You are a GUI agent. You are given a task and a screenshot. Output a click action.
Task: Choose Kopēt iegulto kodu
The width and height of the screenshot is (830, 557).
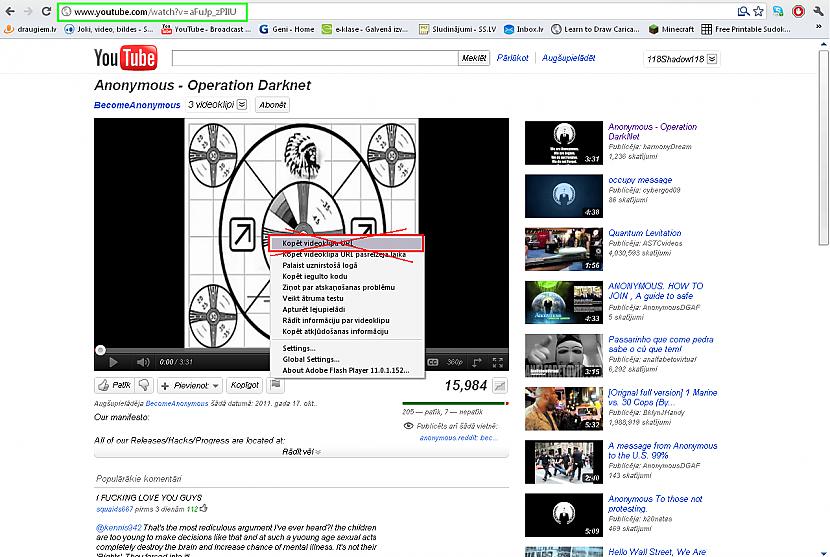point(346,276)
